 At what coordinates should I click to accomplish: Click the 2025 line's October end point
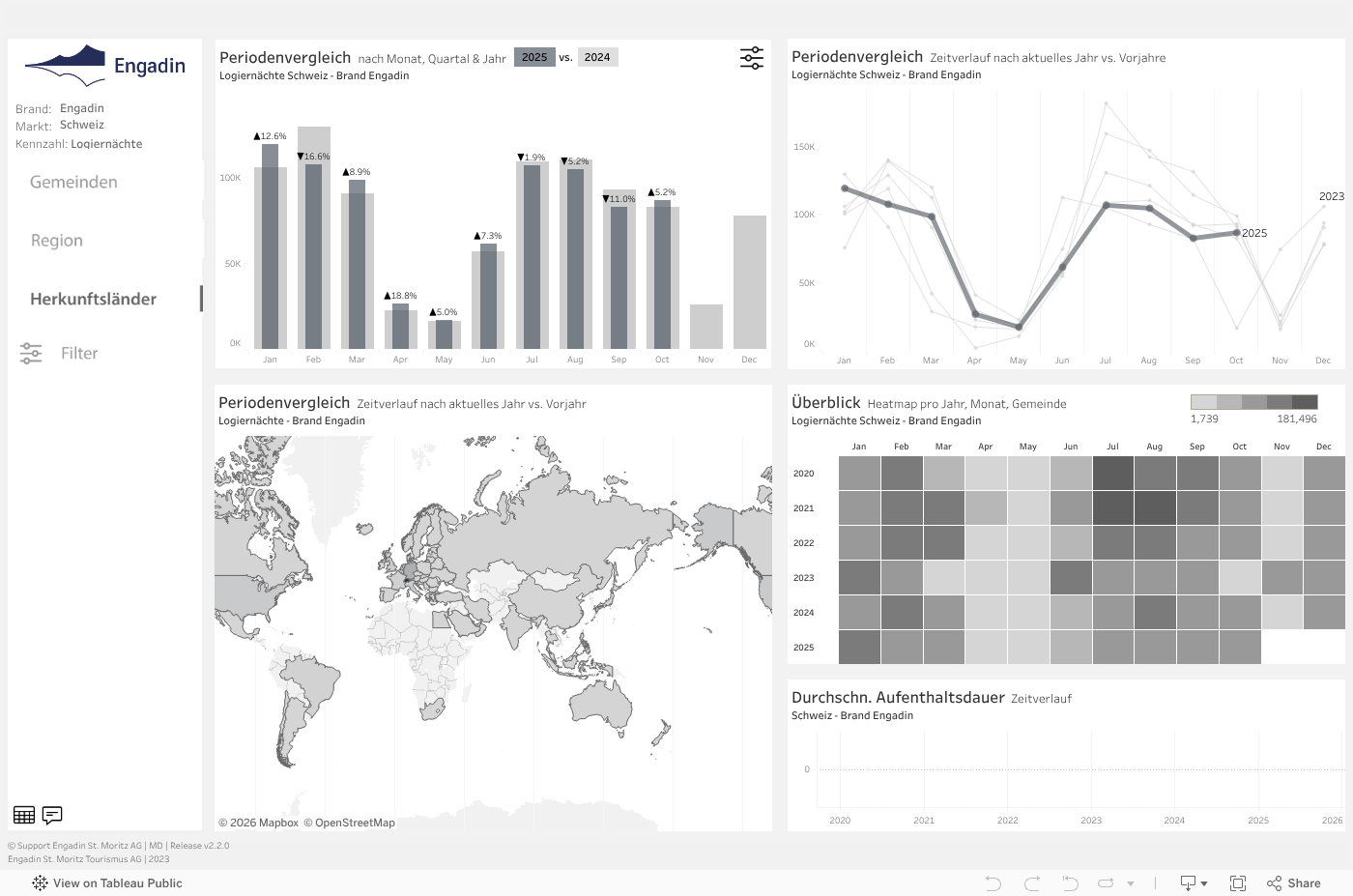coord(1237,232)
